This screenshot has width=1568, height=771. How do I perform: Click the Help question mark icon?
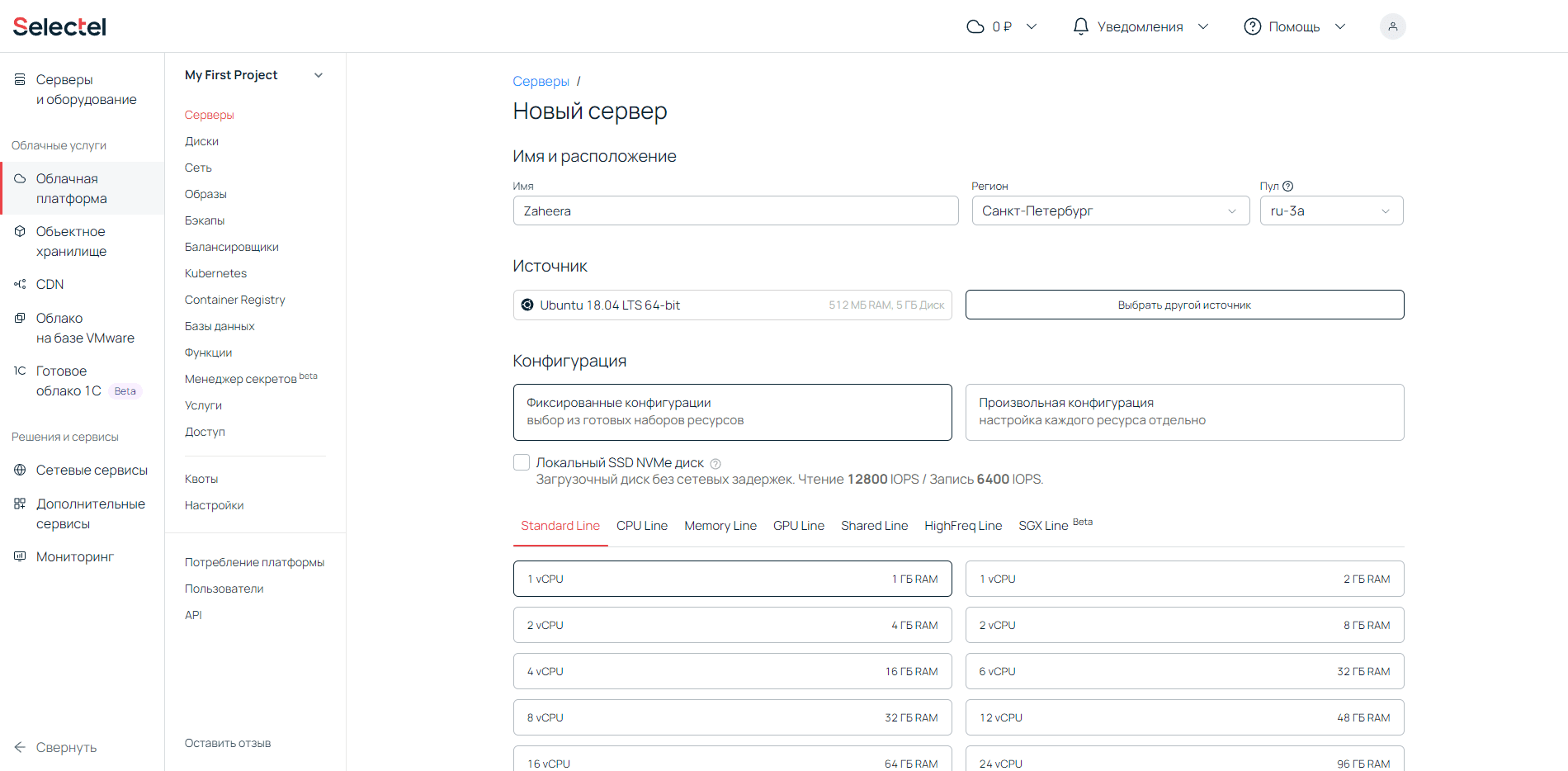tap(1252, 26)
